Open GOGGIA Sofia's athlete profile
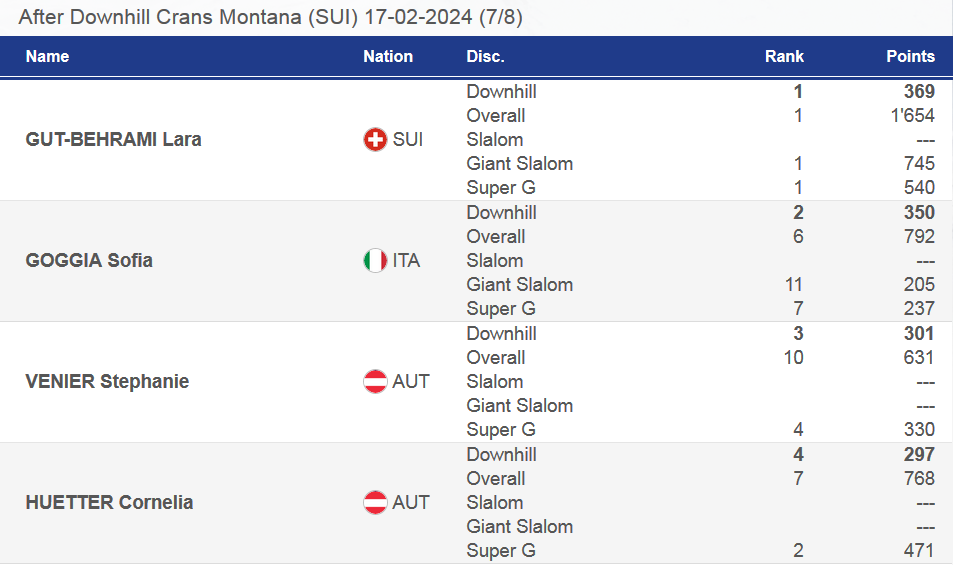953x565 pixels. tap(89, 261)
